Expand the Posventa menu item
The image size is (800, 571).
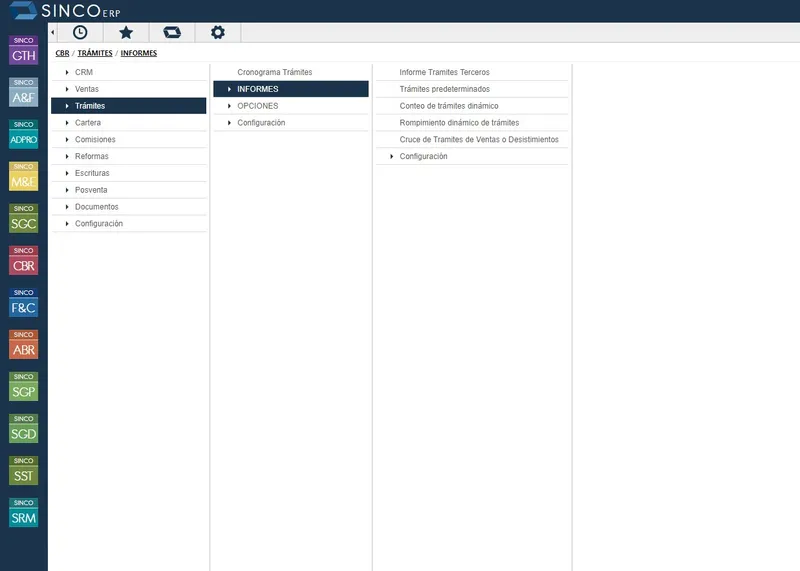[x=129, y=190]
